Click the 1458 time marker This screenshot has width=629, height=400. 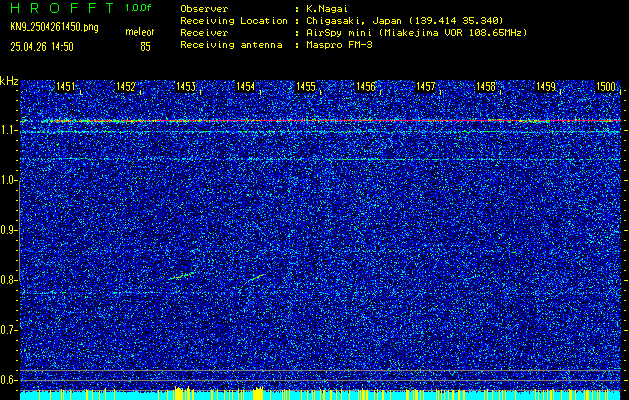486,86
